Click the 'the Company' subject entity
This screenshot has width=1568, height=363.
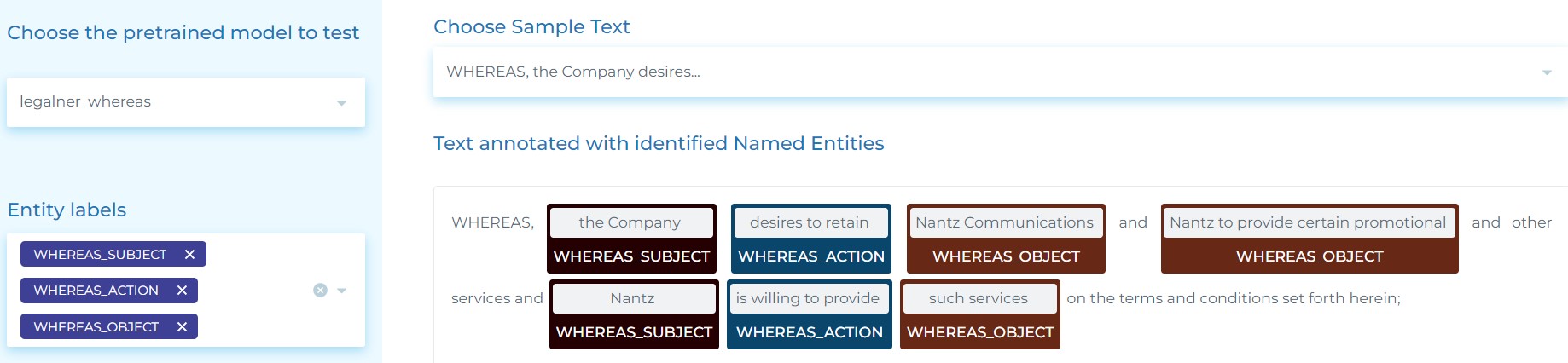(x=631, y=222)
